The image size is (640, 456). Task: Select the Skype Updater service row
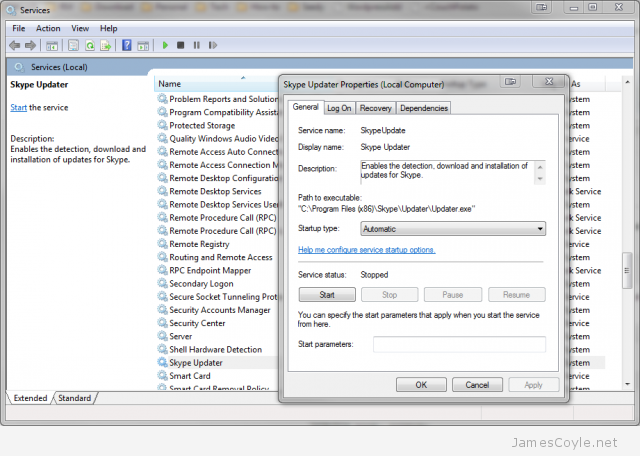pyautogui.click(x=216, y=363)
